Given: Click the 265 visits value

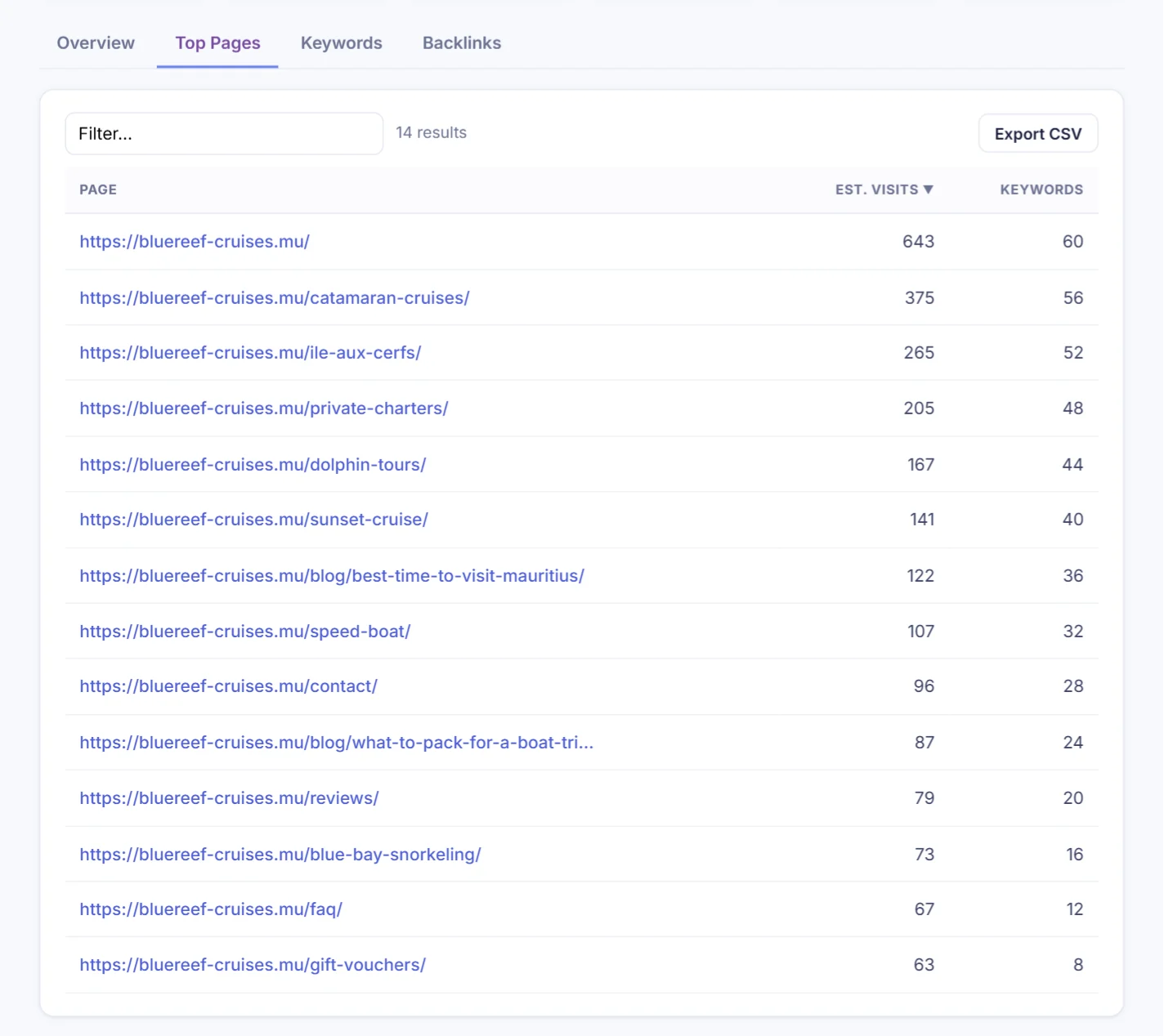Looking at the screenshot, I should 919,353.
